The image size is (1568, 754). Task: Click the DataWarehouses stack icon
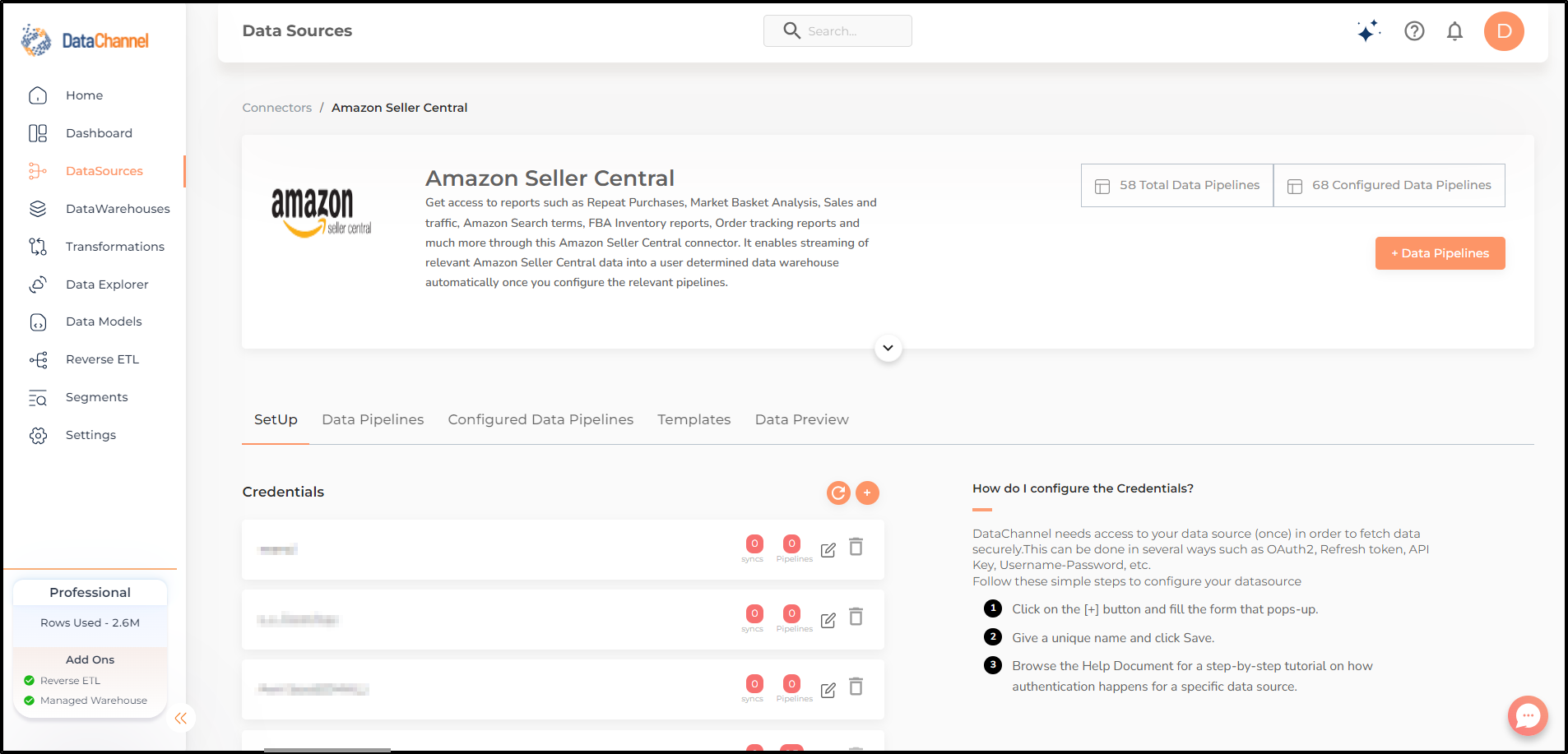38,209
